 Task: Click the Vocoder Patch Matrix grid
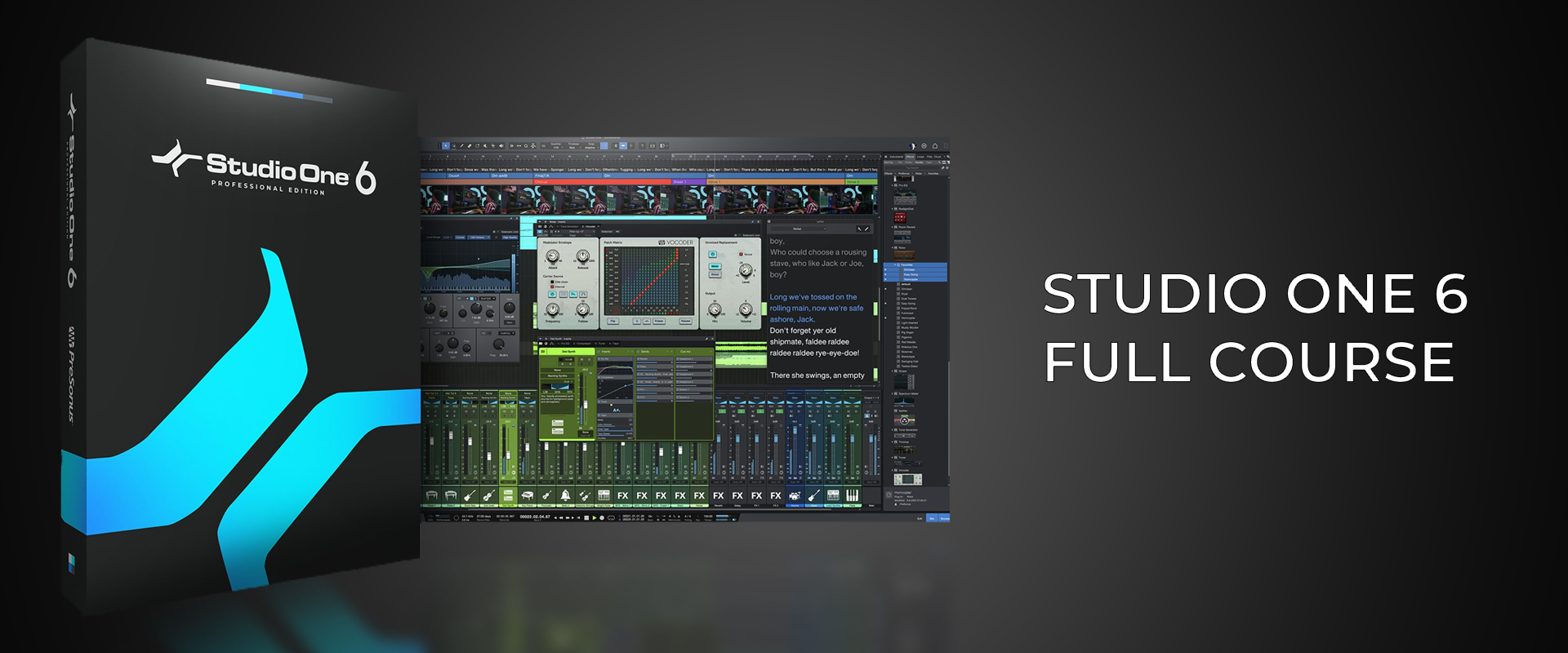[x=649, y=281]
